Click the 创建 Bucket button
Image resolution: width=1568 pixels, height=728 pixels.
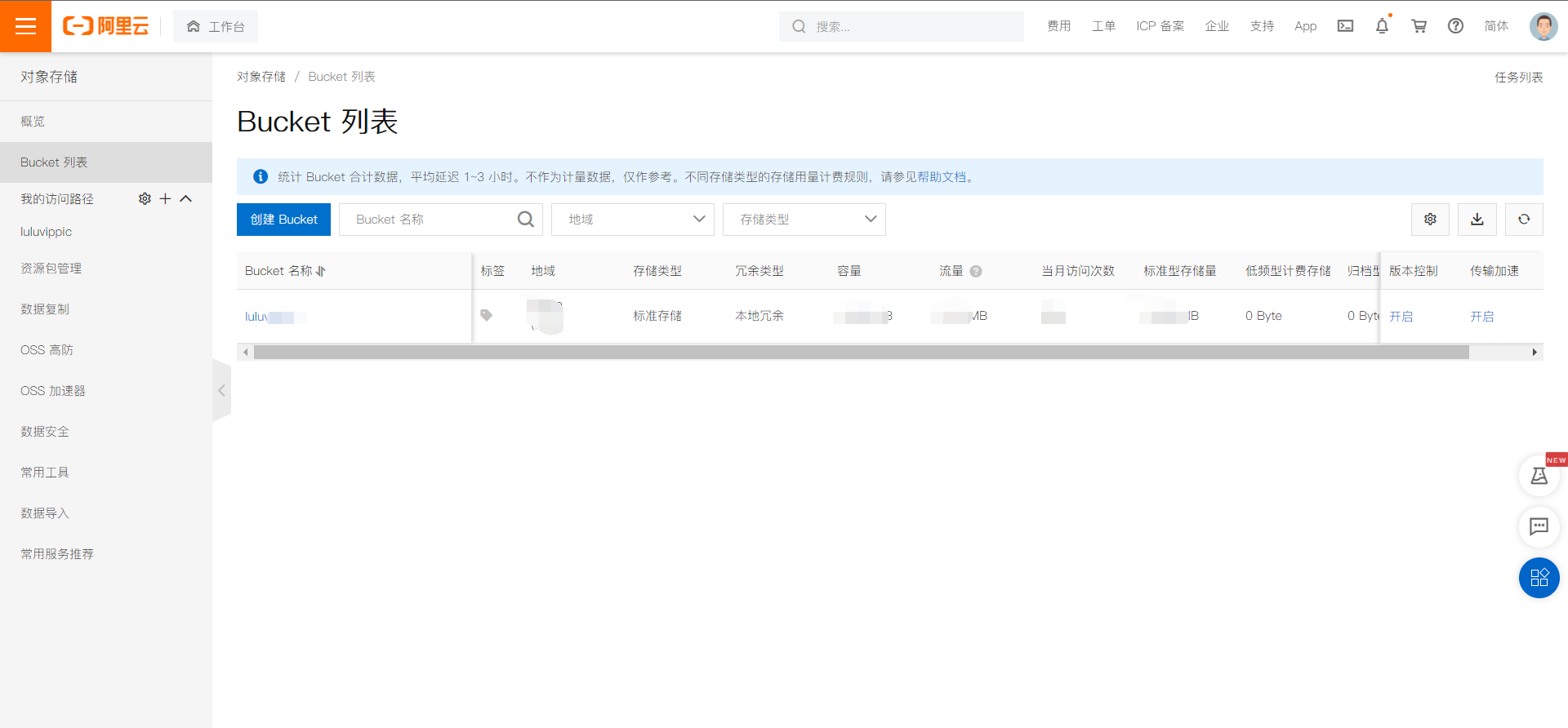(283, 220)
